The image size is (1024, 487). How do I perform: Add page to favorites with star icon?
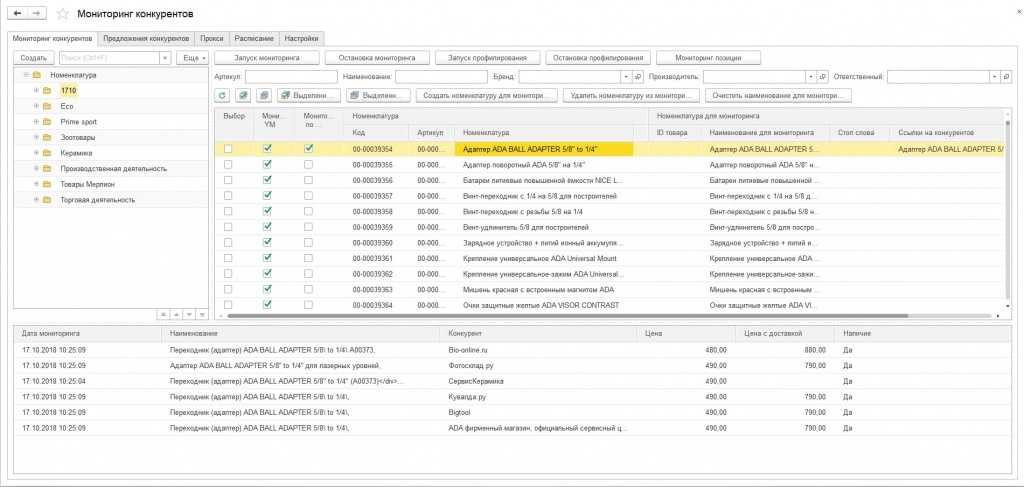(62, 14)
